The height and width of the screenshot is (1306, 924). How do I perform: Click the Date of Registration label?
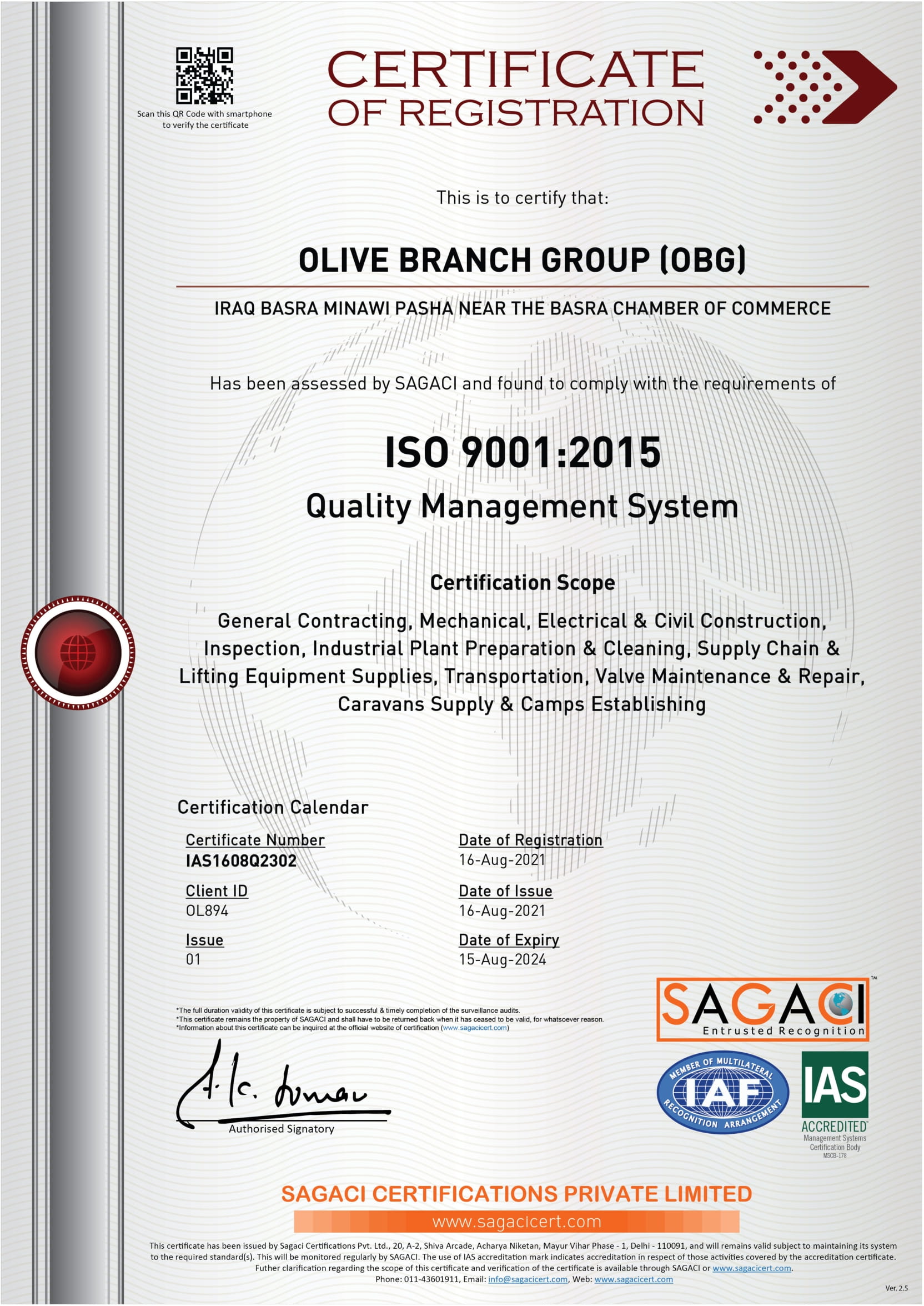click(x=530, y=840)
